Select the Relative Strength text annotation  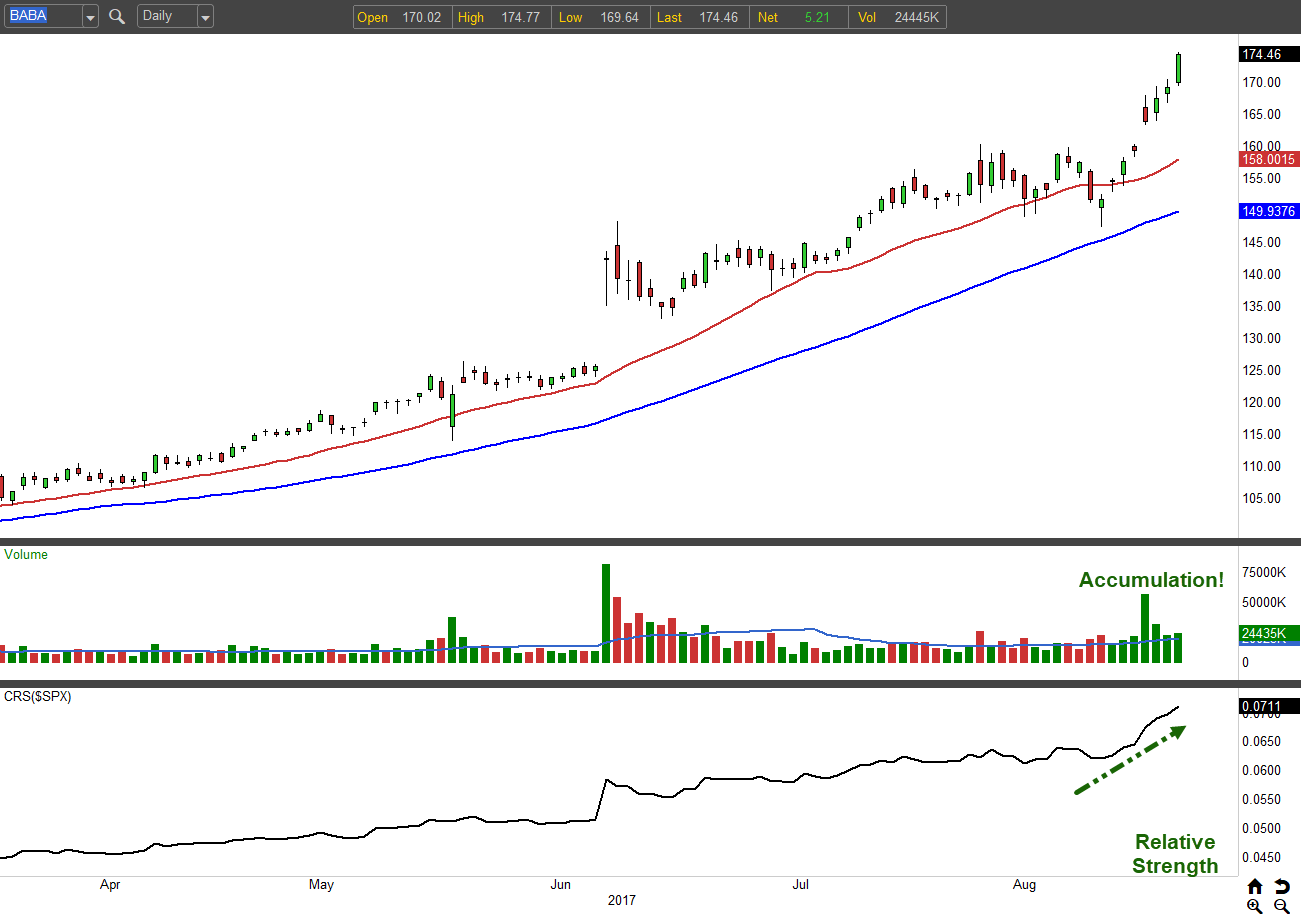1175,854
